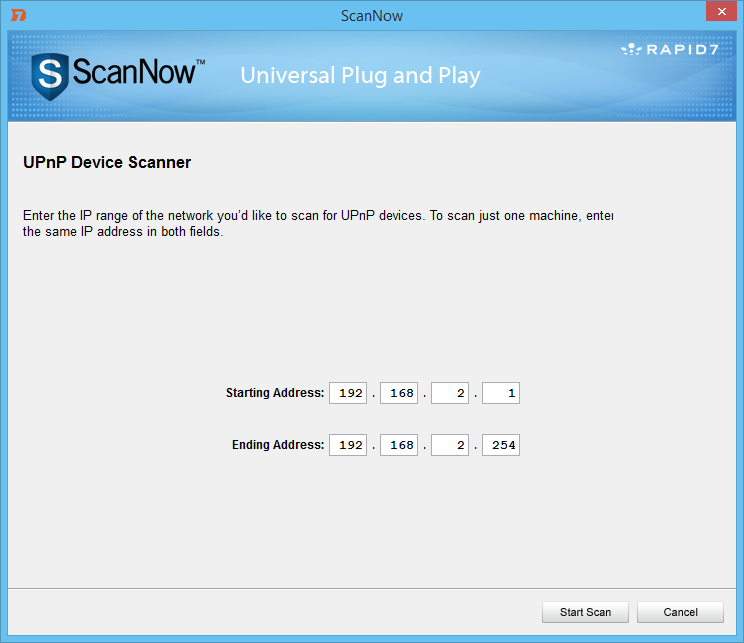Select second octet 168 of Ending Address
Screen dimensions: 744x643
[x=399, y=445]
